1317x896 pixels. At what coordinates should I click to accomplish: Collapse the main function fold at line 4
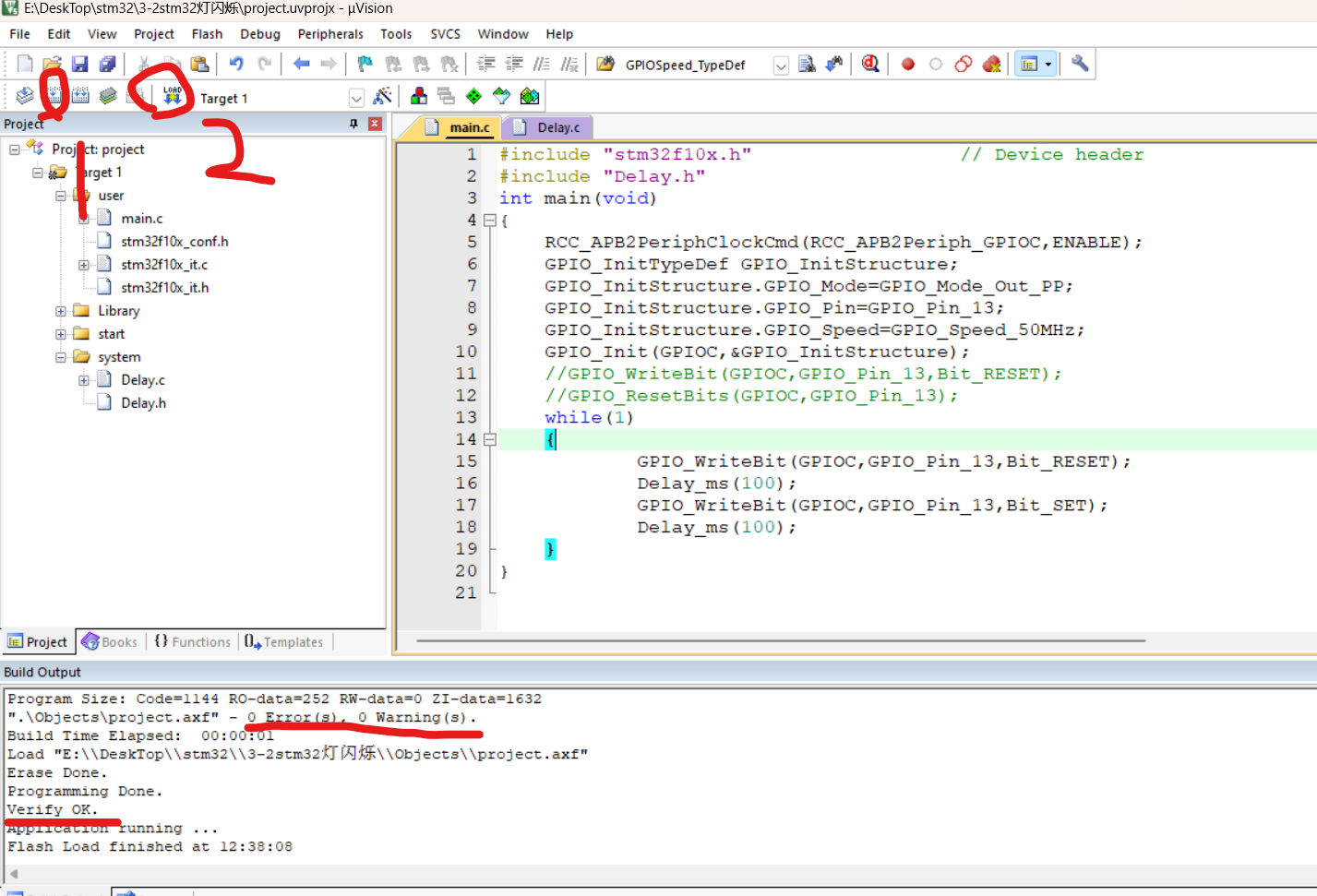point(490,221)
